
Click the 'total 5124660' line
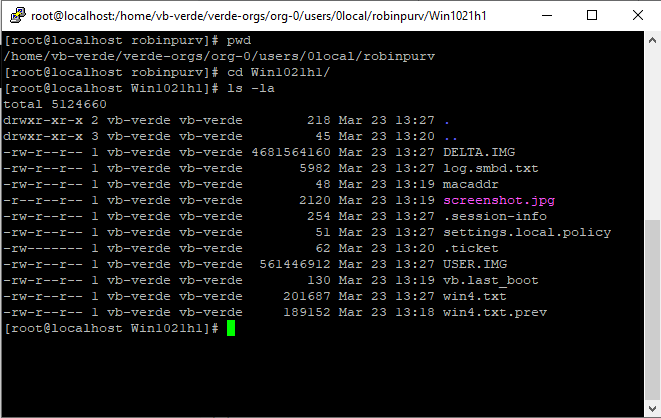[55, 104]
